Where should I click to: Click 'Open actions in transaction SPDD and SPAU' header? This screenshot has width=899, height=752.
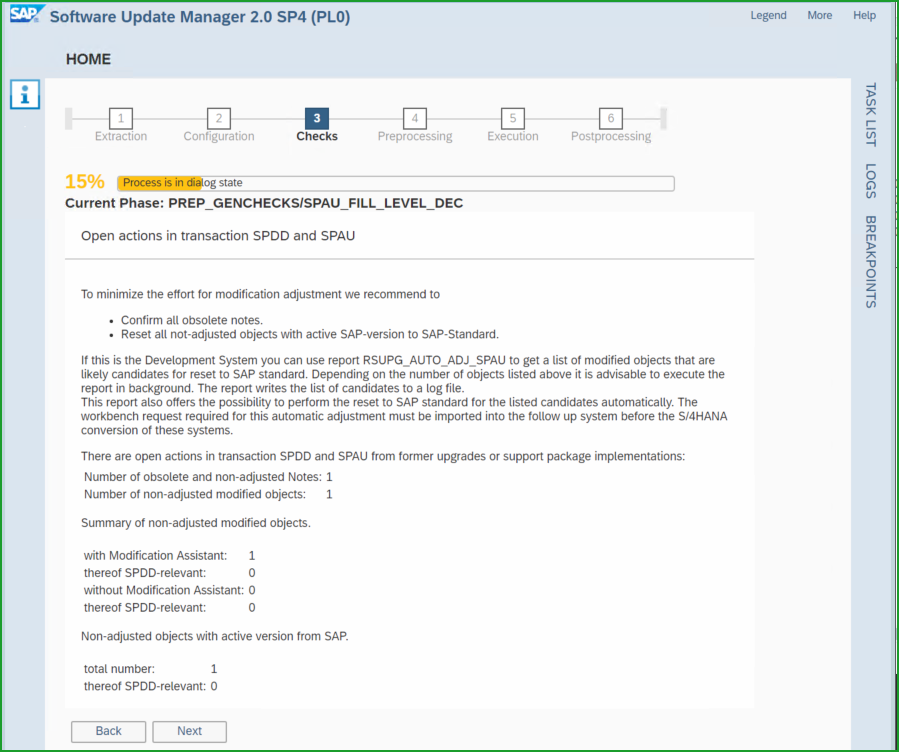click(x=218, y=236)
